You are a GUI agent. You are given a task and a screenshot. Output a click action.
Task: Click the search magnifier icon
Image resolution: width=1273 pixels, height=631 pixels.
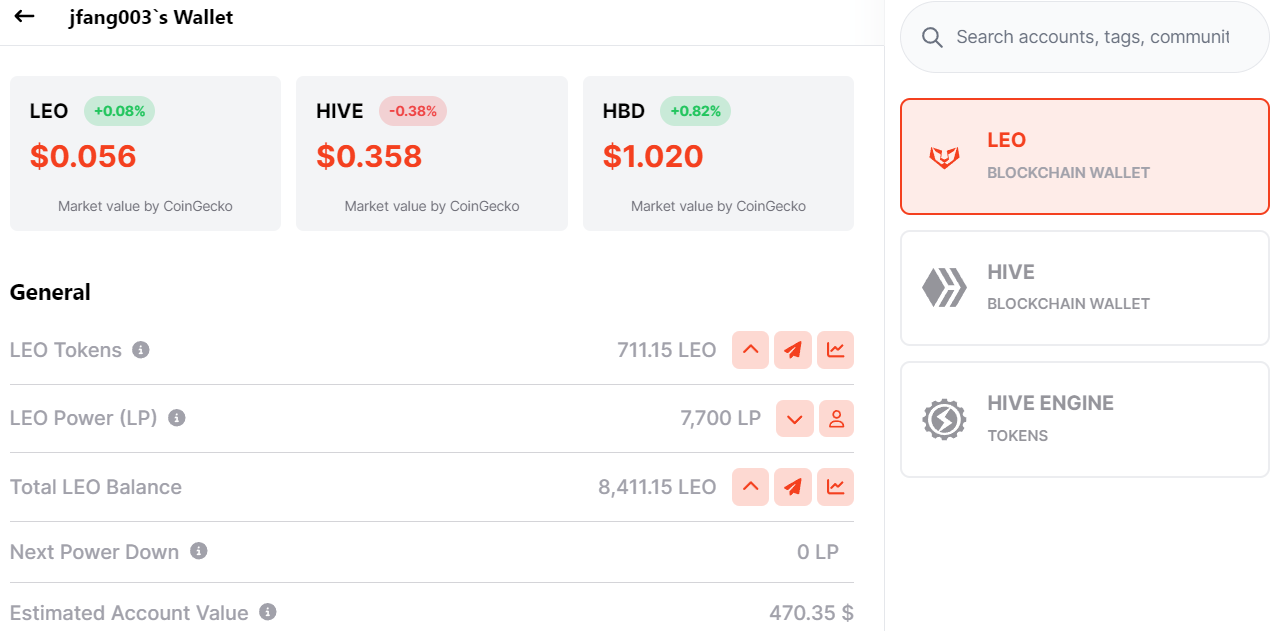(932, 37)
